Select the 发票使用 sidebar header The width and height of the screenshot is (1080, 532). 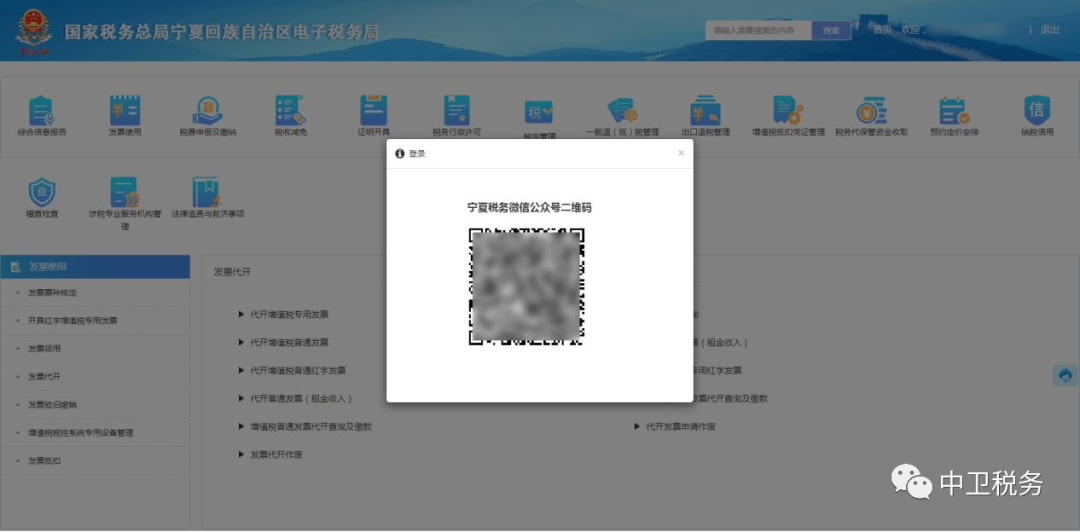coord(95,267)
